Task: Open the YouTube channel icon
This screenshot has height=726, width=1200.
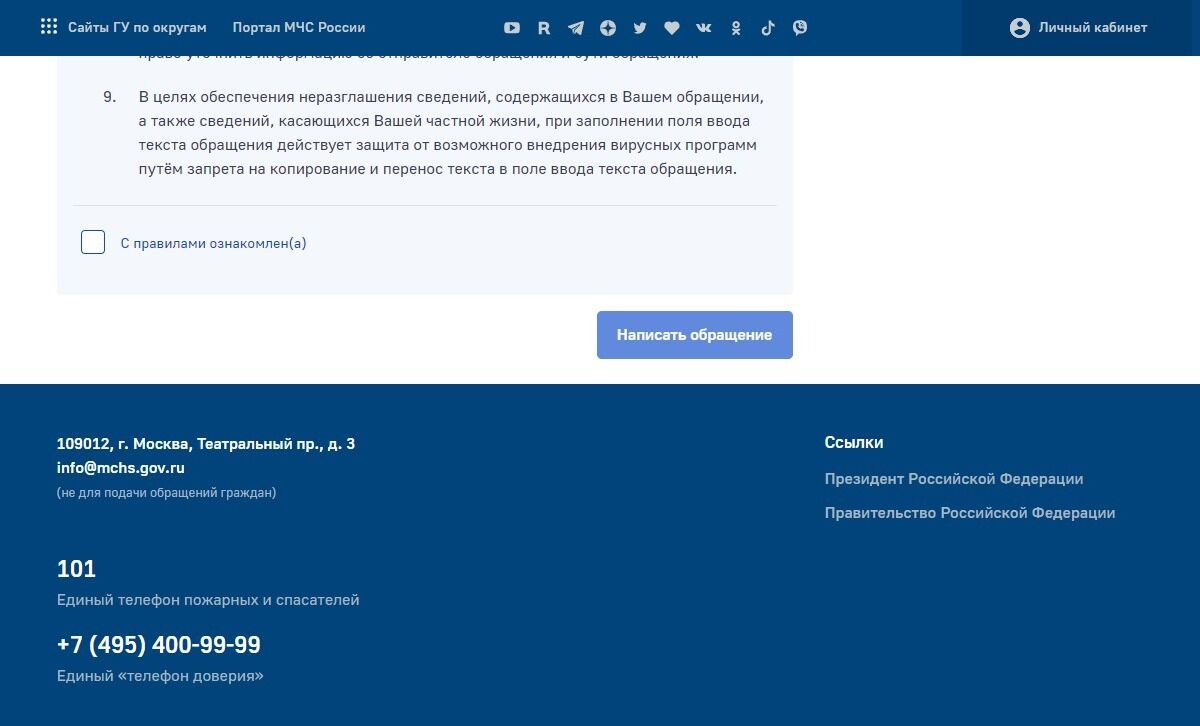Action: [x=512, y=28]
